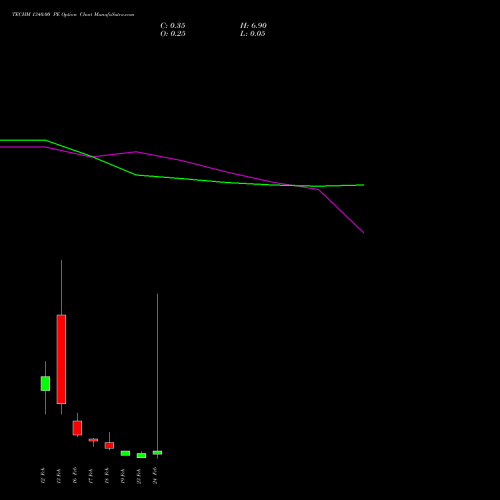Click the '12 Feb' date axis label
The width and height of the screenshot is (500, 500).
pyautogui.click(x=43, y=476)
